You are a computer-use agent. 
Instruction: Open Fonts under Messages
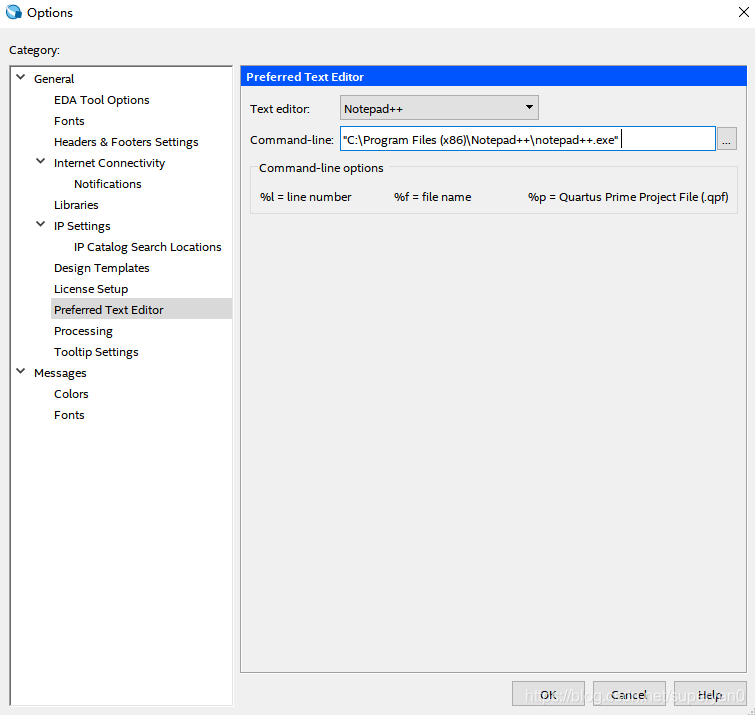69,415
